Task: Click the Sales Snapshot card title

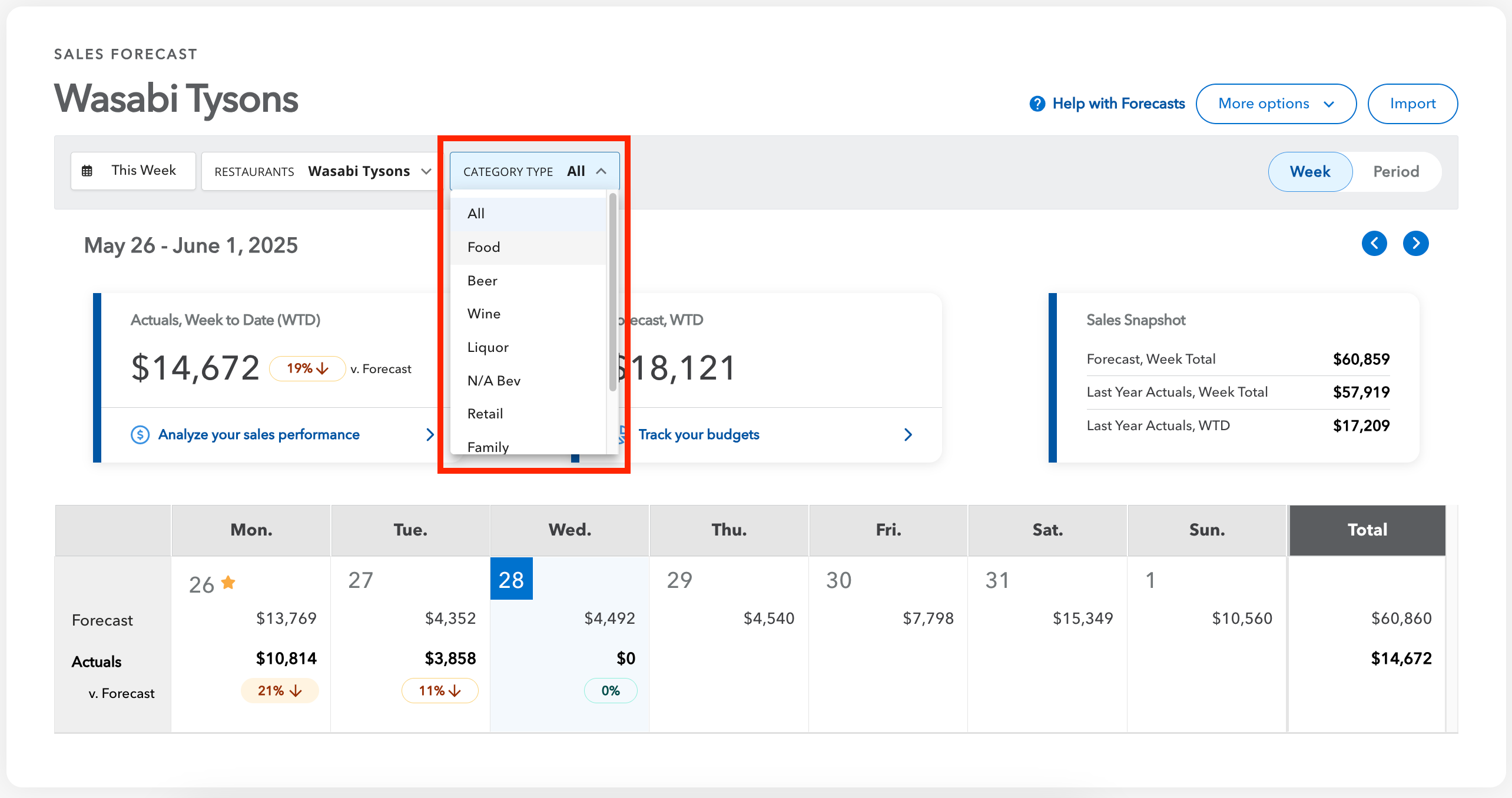Action: click(x=1136, y=320)
